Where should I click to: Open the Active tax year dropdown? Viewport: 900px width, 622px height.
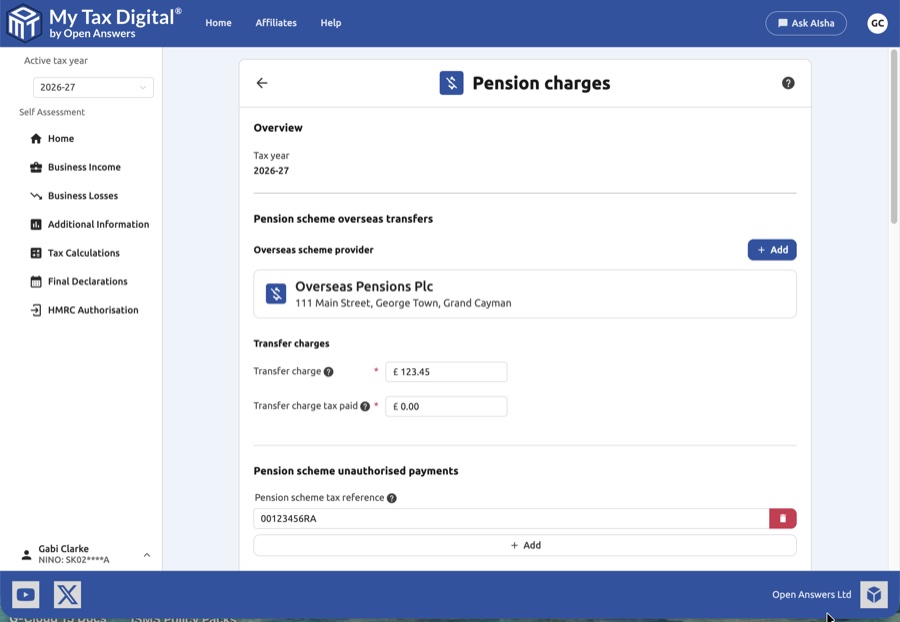(x=93, y=88)
